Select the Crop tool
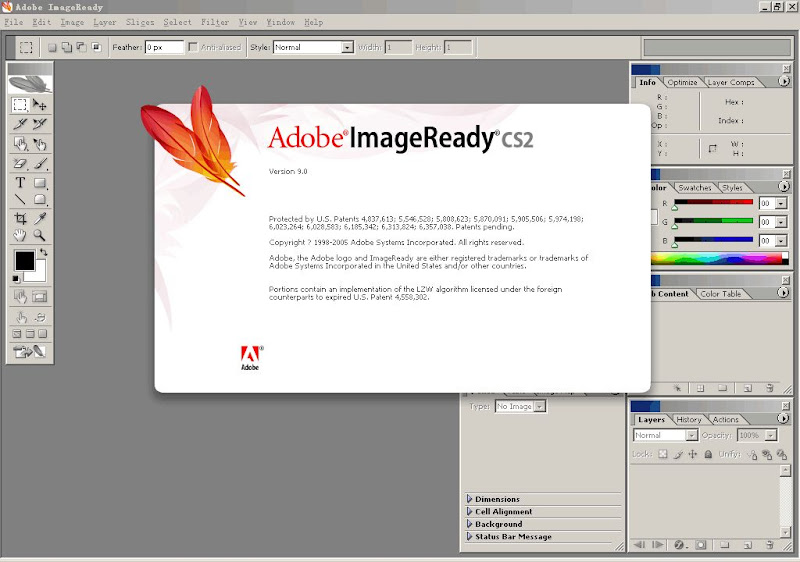Image resolution: width=800 pixels, height=562 pixels. point(20,218)
